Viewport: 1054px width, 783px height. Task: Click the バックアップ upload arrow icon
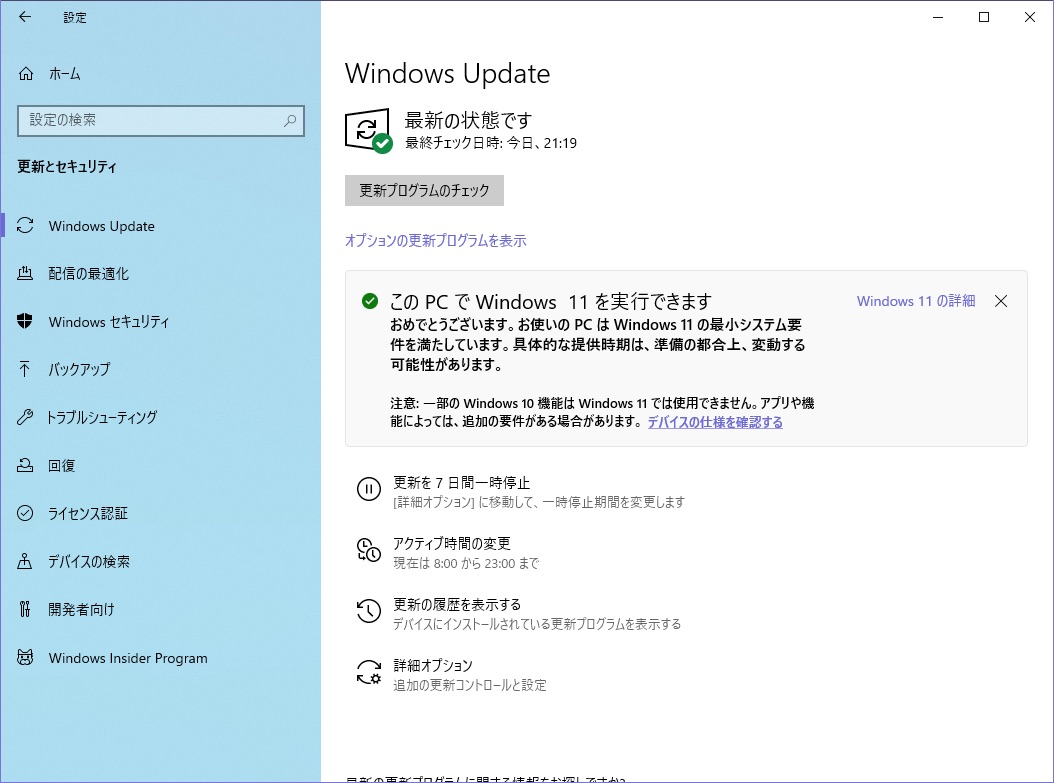[x=25, y=369]
